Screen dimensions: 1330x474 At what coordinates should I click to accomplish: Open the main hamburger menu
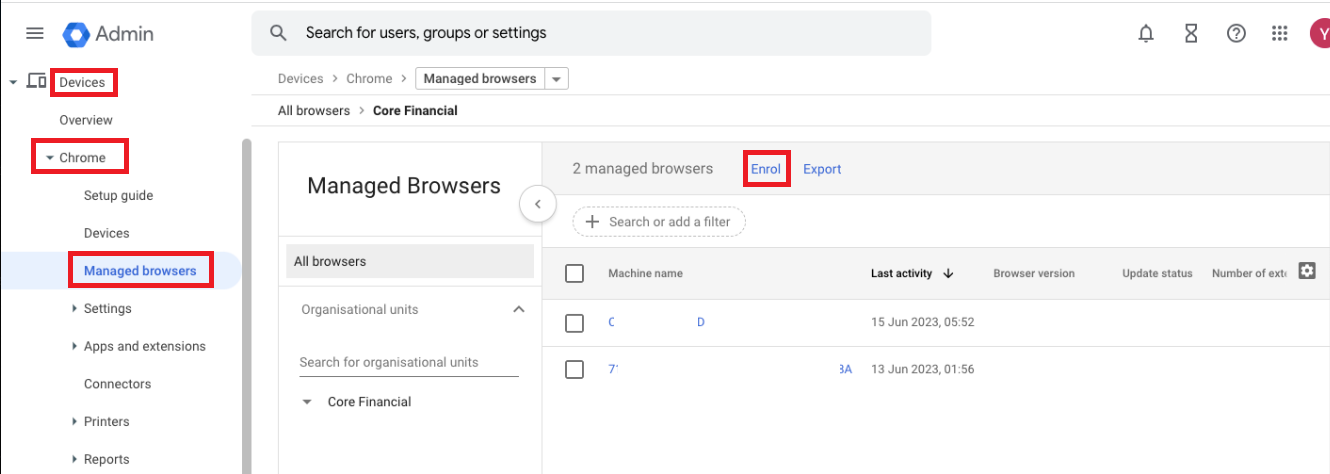point(35,33)
